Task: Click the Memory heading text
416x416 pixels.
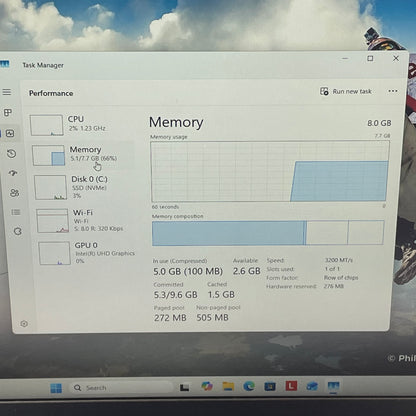Action: pyautogui.click(x=176, y=122)
